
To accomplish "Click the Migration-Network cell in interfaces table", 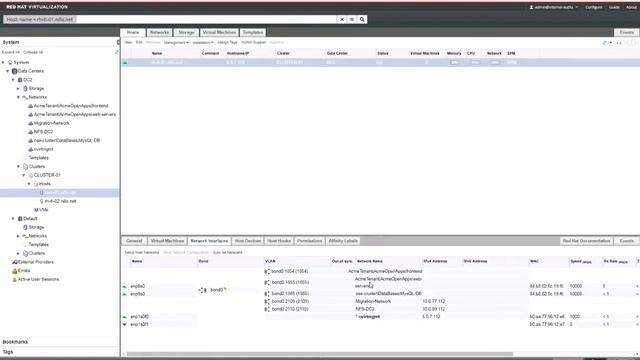I will click(x=373, y=301).
